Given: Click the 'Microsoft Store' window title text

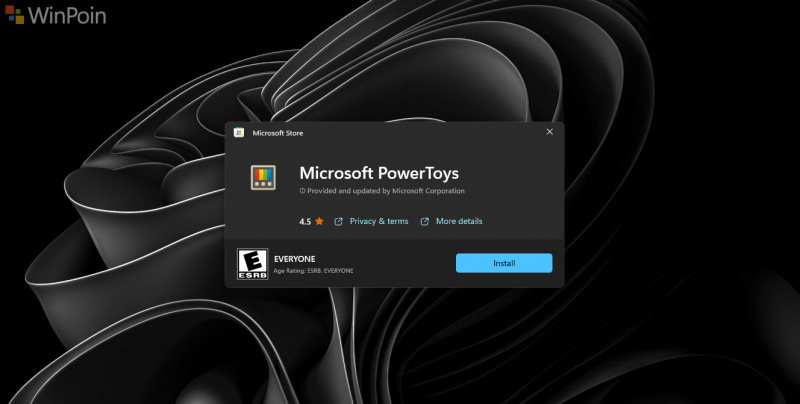Looking at the screenshot, I should coord(278,133).
